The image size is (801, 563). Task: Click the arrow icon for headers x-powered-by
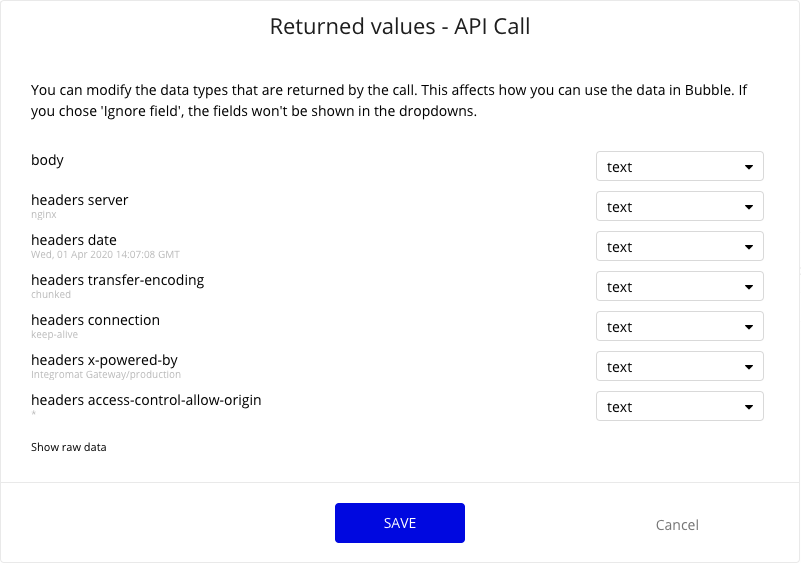click(749, 367)
